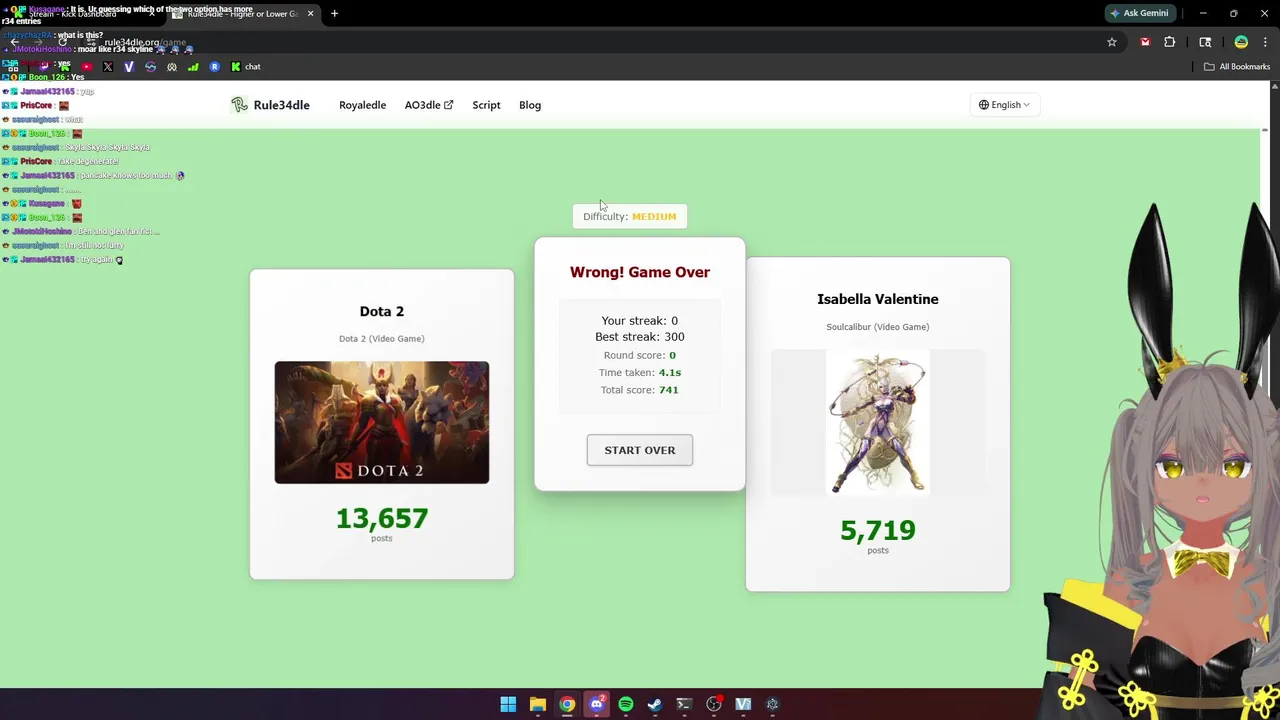Expand the English language dropdown

coord(1004,105)
